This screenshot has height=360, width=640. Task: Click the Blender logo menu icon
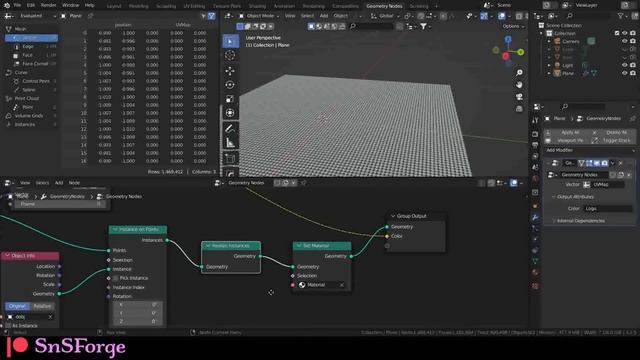click(x=7, y=5)
